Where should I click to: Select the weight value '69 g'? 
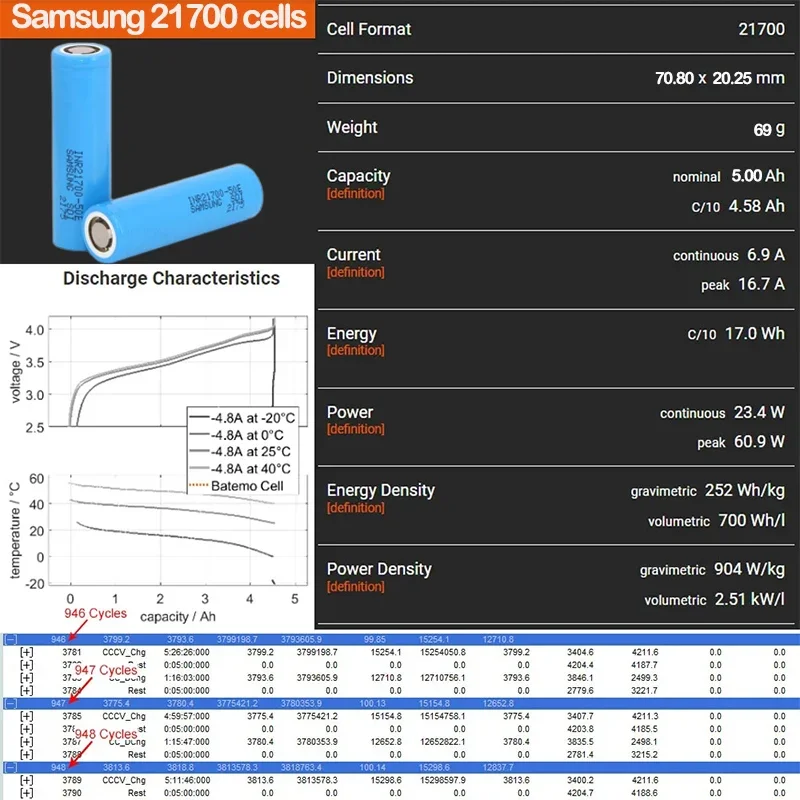coord(769,129)
